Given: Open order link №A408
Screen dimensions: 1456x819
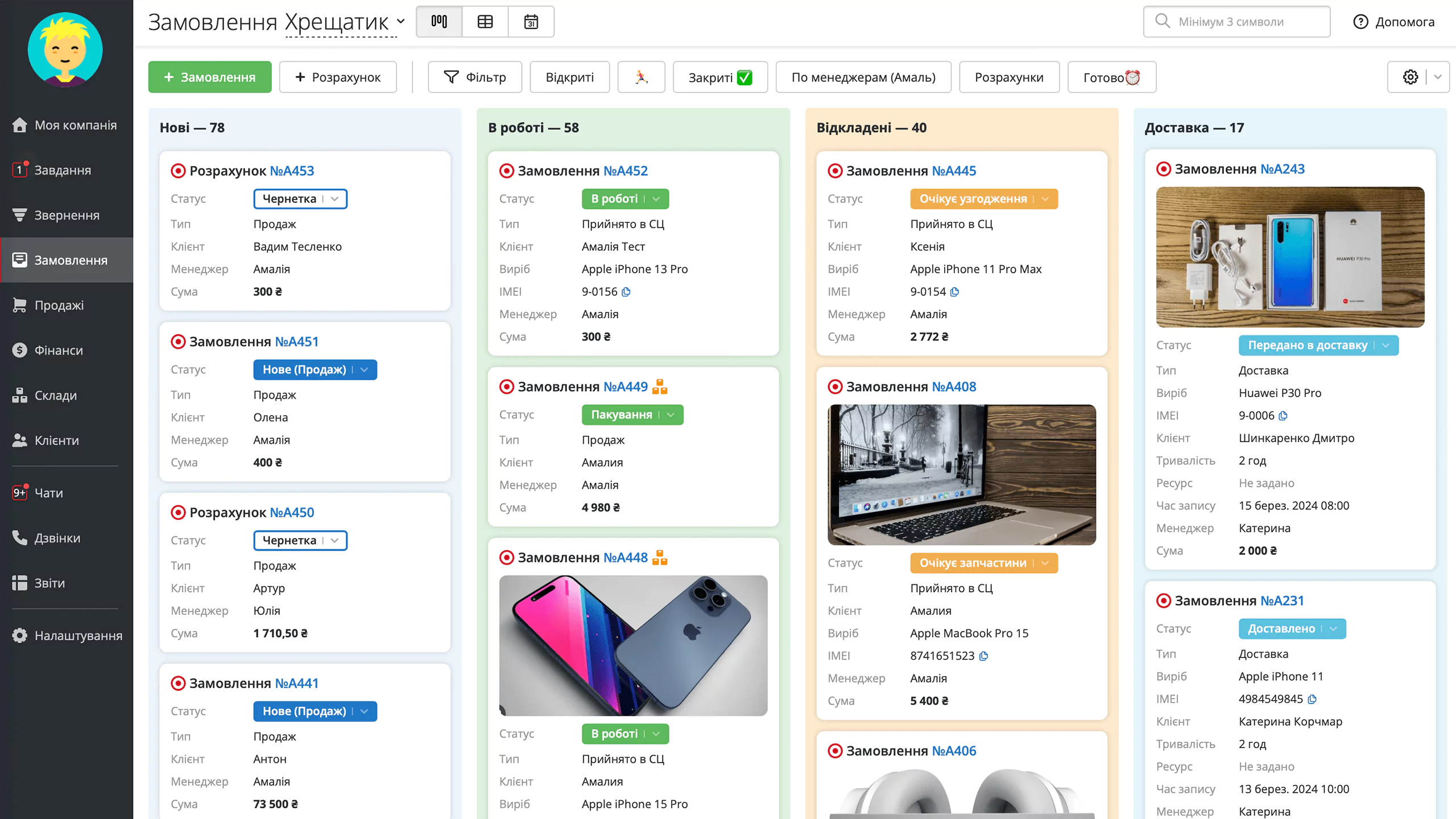Looking at the screenshot, I should (x=954, y=387).
